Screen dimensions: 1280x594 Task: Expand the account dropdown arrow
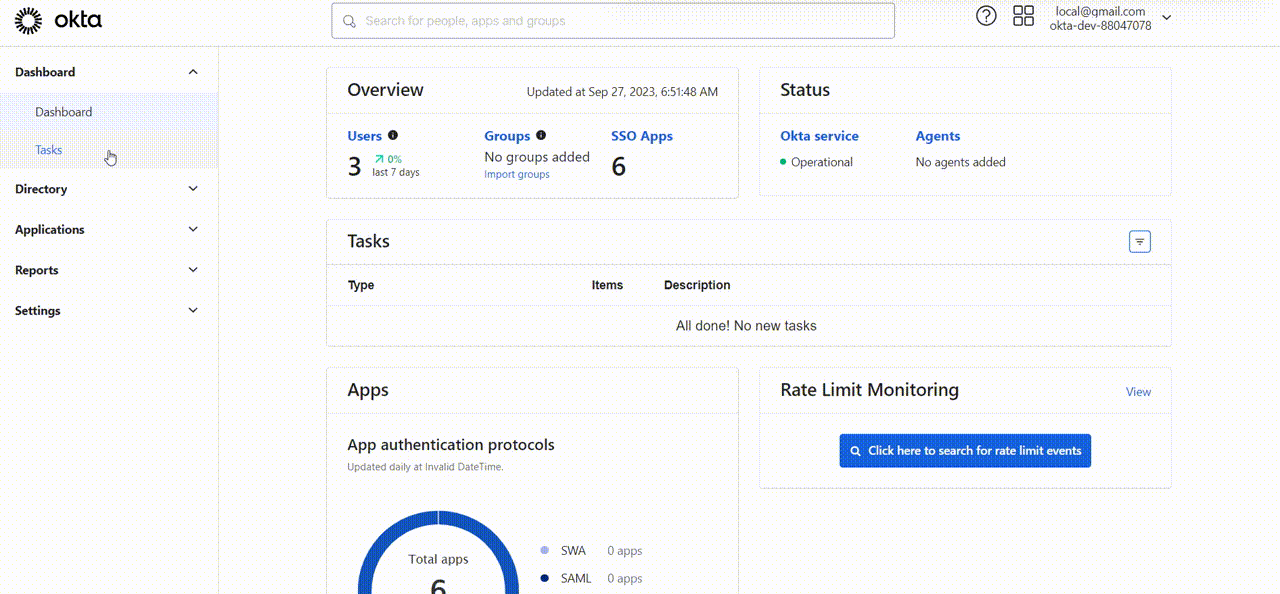click(1166, 18)
